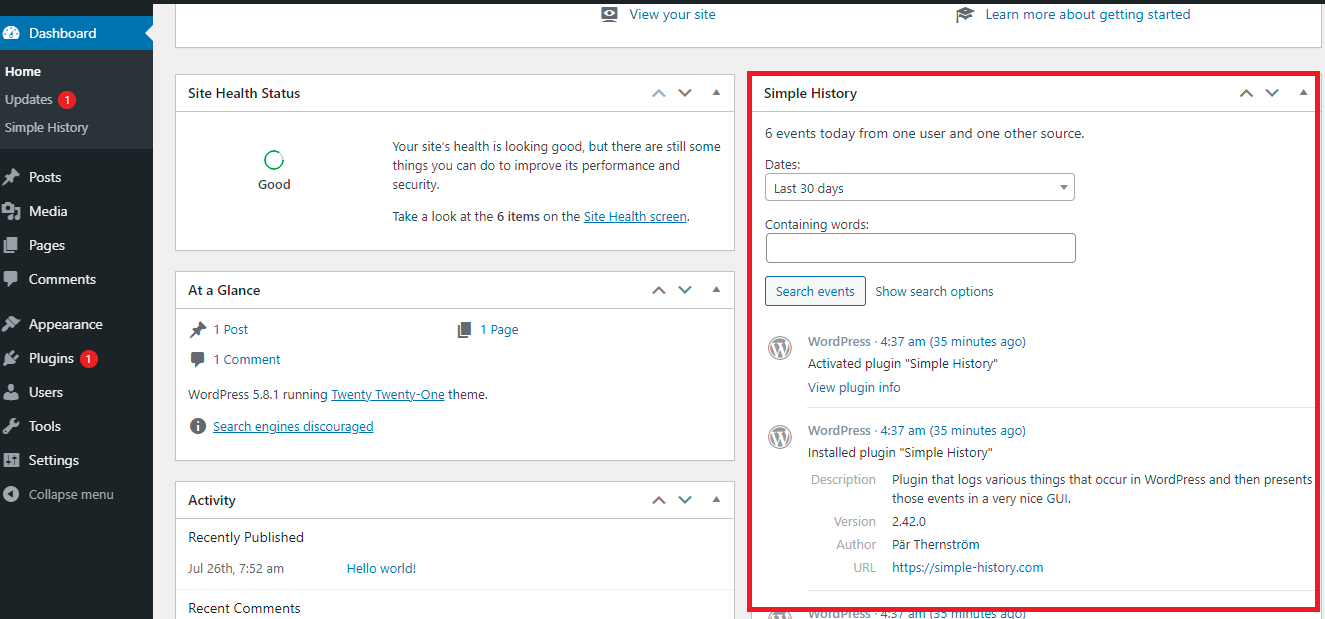
Task: Open the Hello world! post link
Action: click(381, 568)
